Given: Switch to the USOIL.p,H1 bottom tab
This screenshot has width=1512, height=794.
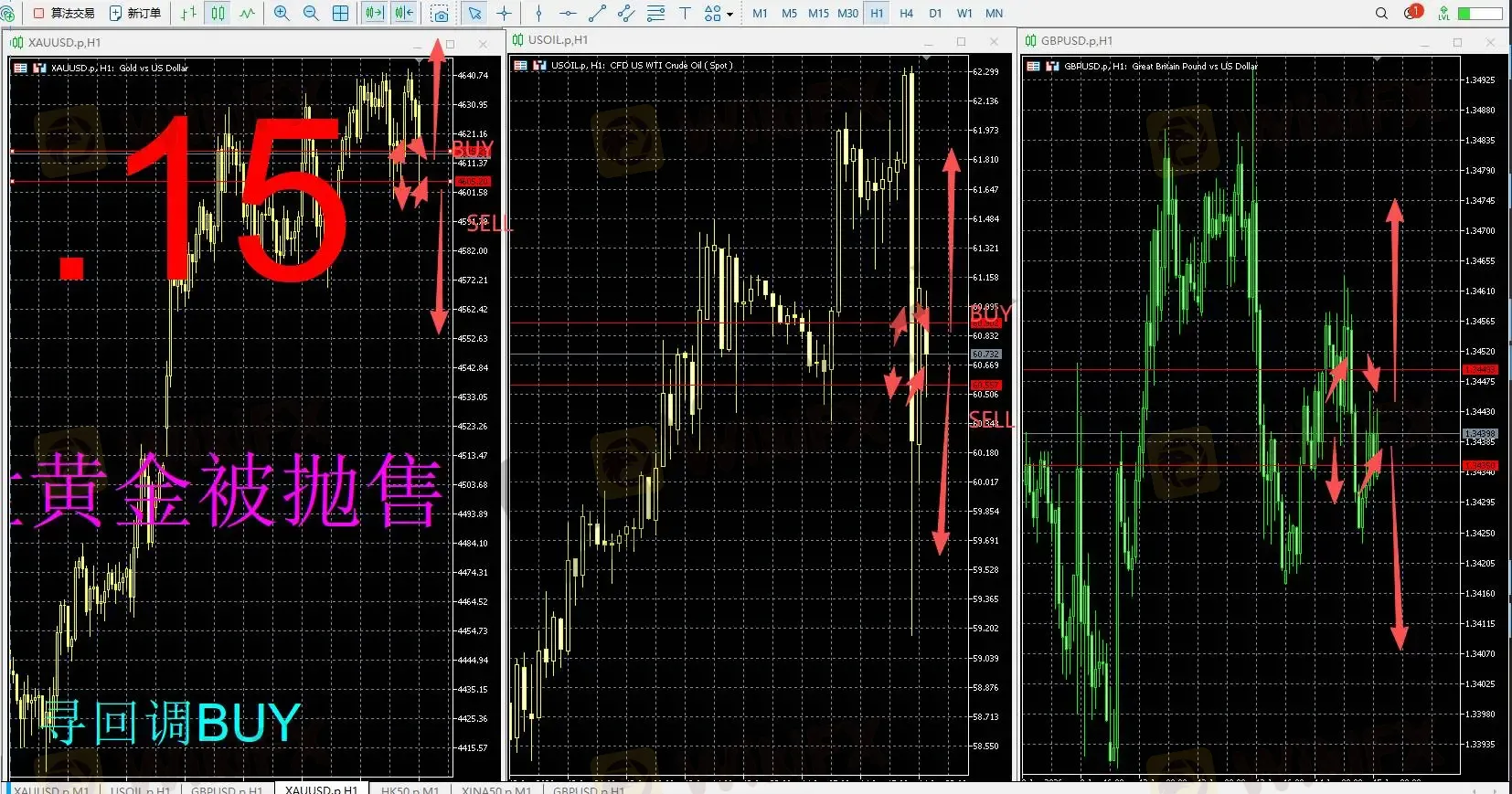Looking at the screenshot, I should coord(140,789).
